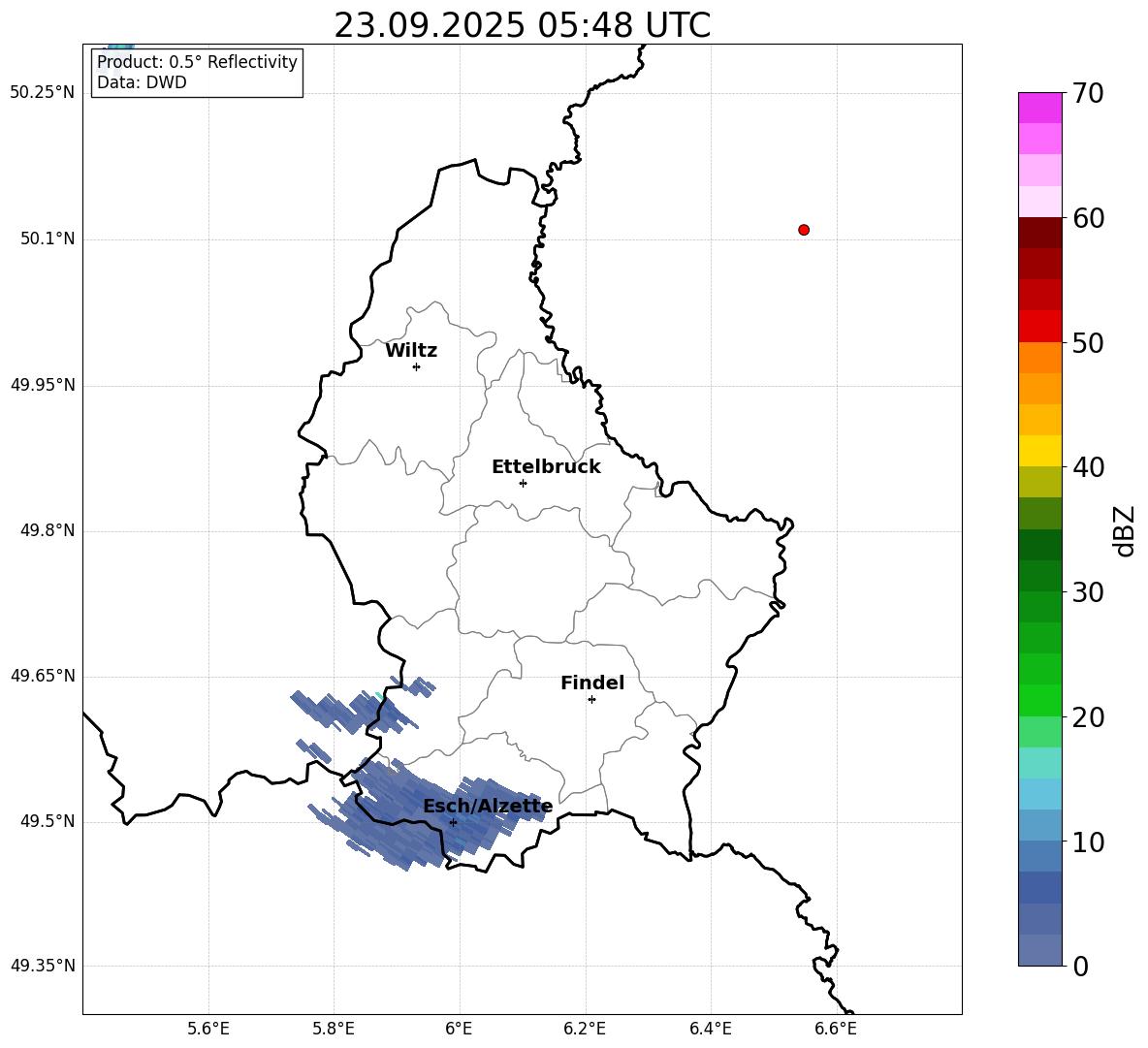This screenshot has width=1148, height=1048.
Task: Click the 30 tick on colorbar
Action: coord(1088,592)
